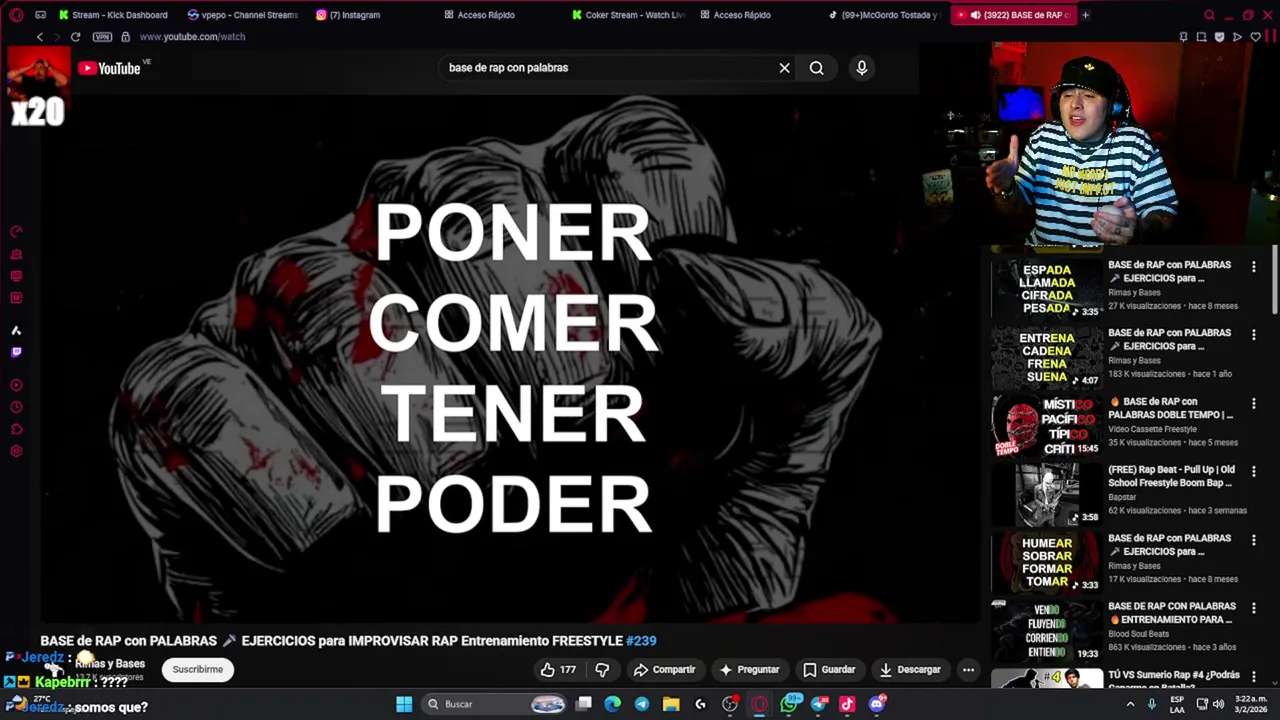
Task: Open WhatsApp from taskbar
Action: 790,704
